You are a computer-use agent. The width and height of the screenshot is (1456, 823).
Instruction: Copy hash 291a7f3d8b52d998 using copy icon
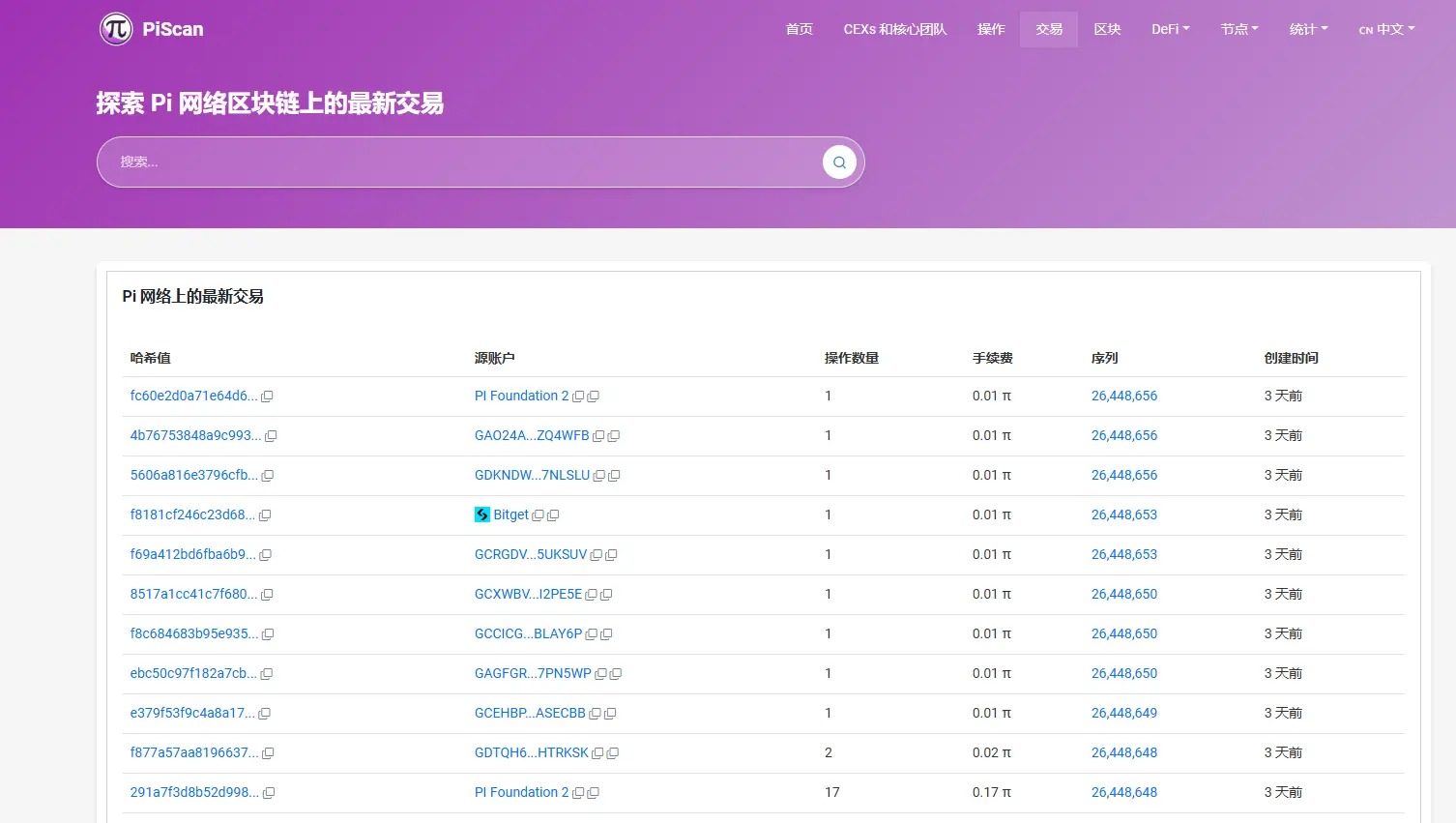[269, 793]
